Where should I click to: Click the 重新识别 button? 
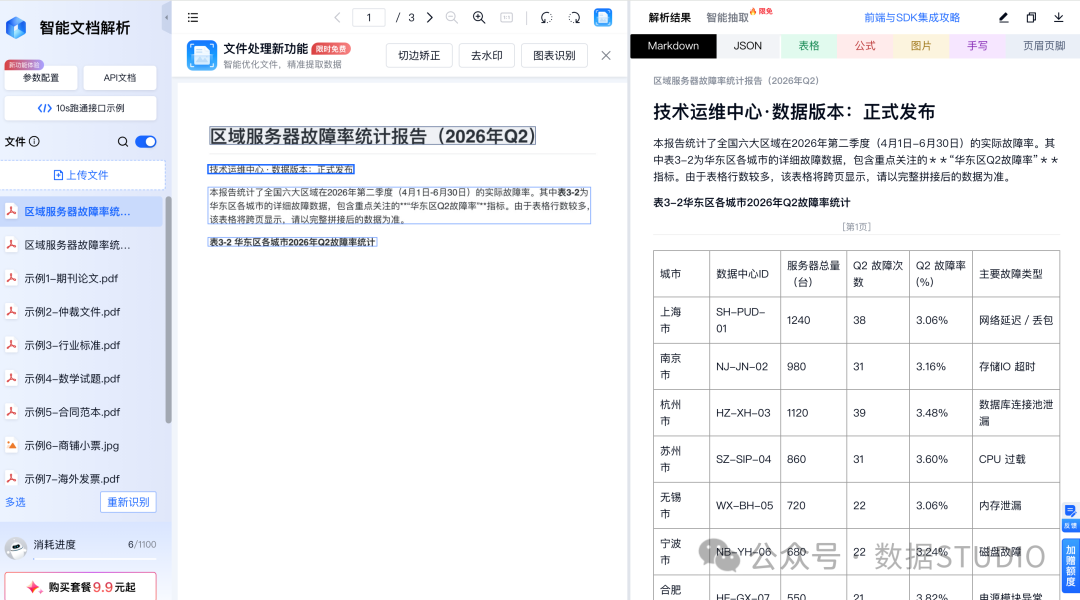(128, 502)
